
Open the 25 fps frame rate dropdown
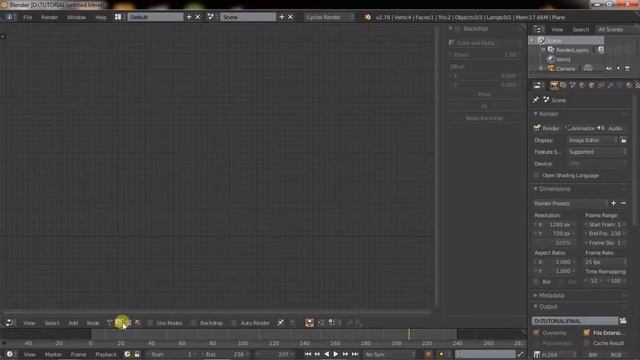coord(605,262)
